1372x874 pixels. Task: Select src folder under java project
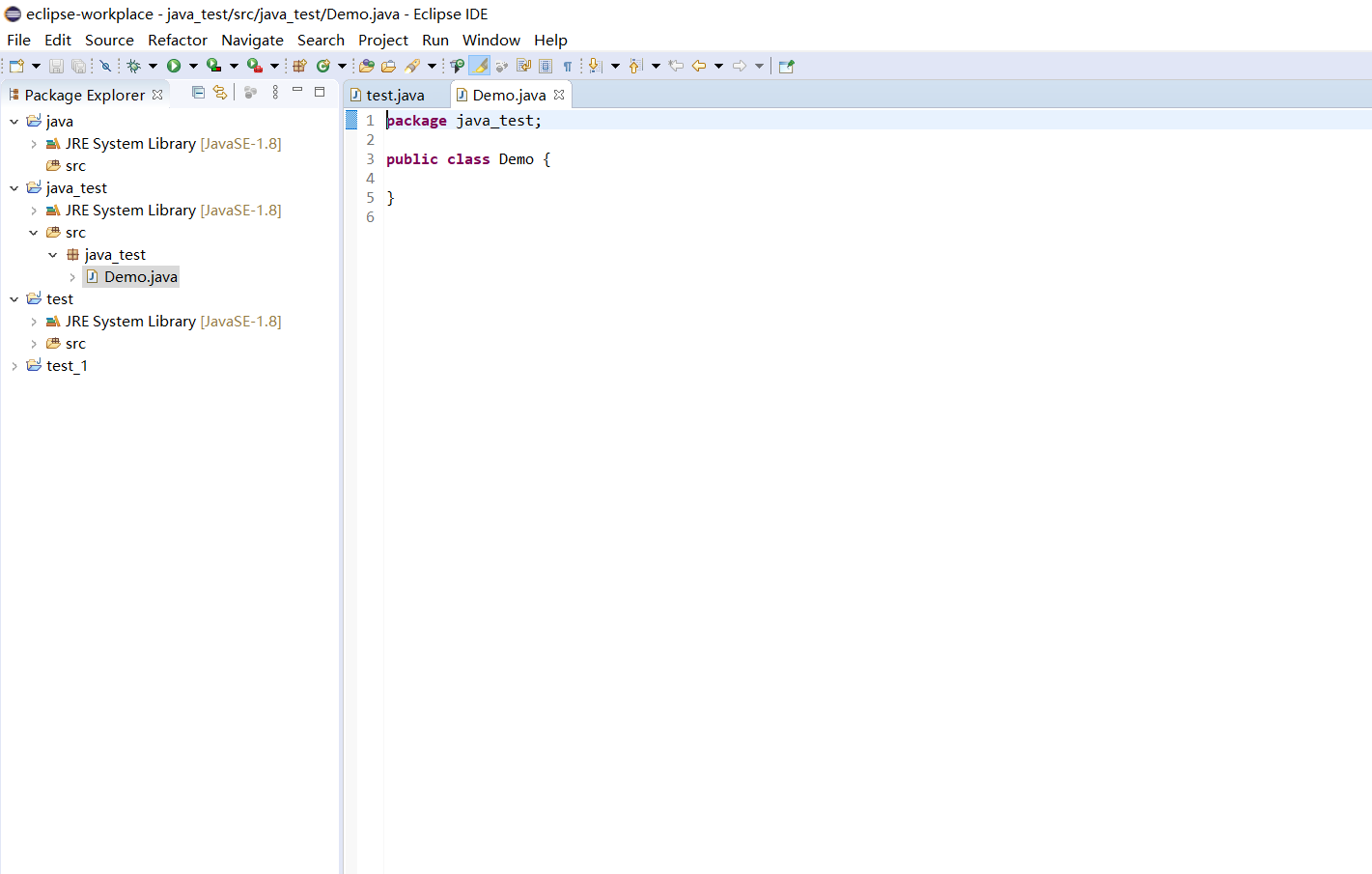coord(67,165)
